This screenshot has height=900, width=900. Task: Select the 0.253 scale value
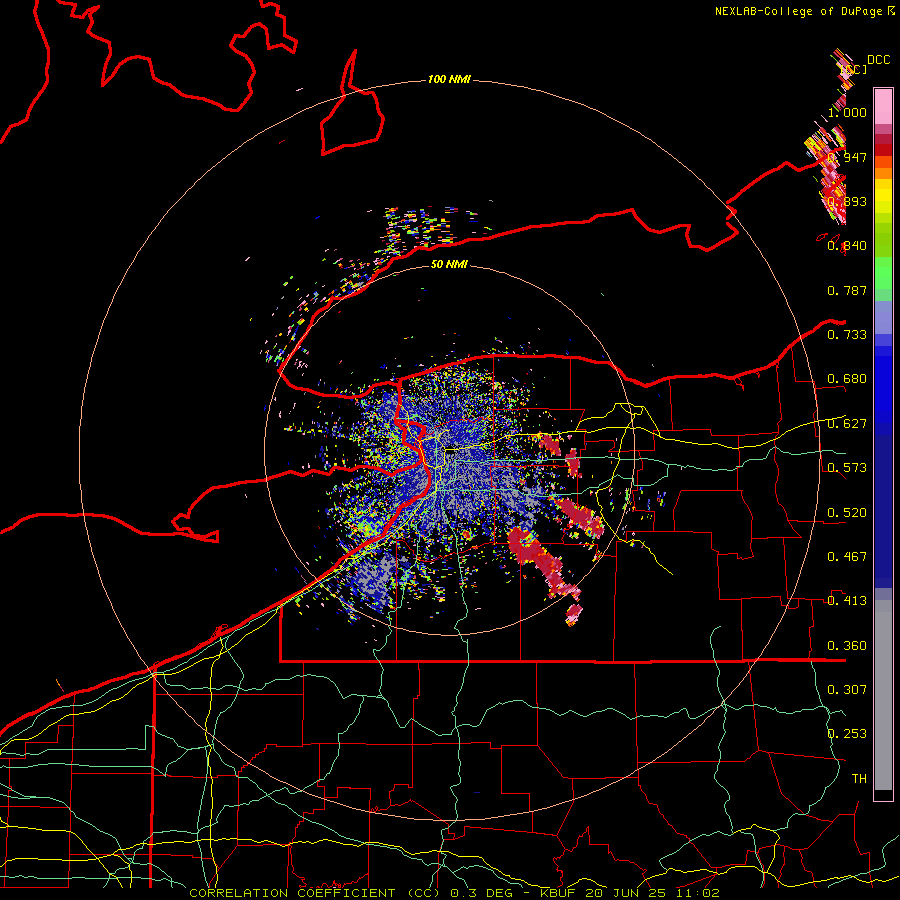click(x=847, y=734)
